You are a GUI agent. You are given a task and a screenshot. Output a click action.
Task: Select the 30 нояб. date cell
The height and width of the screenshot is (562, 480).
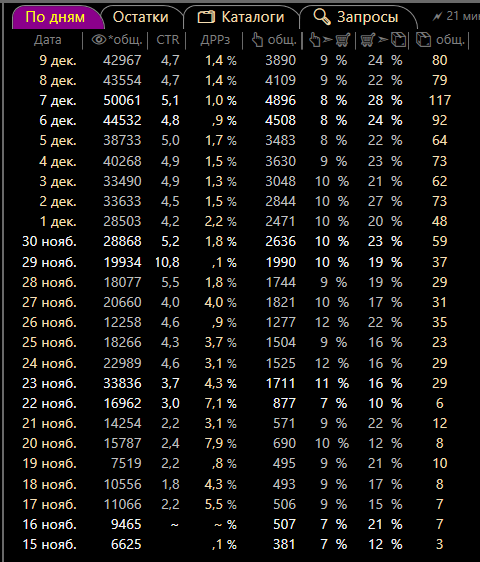[x=49, y=242]
